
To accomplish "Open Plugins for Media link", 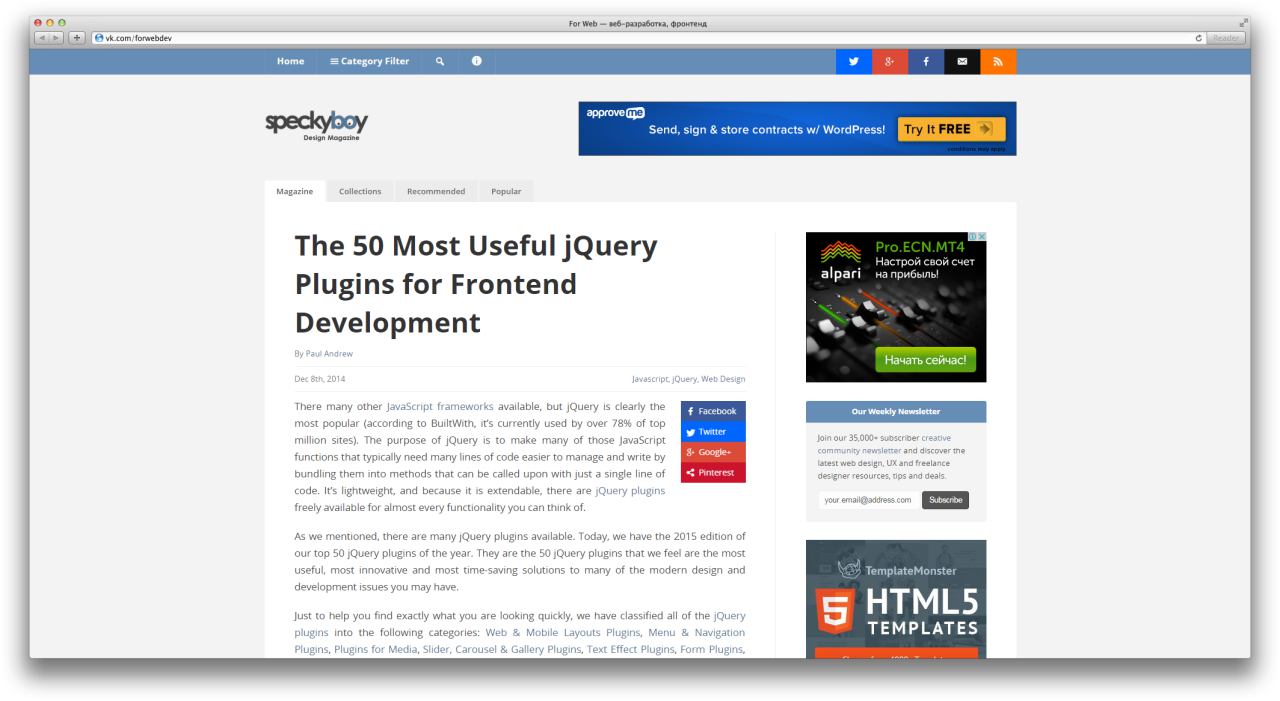I will coord(374,649).
